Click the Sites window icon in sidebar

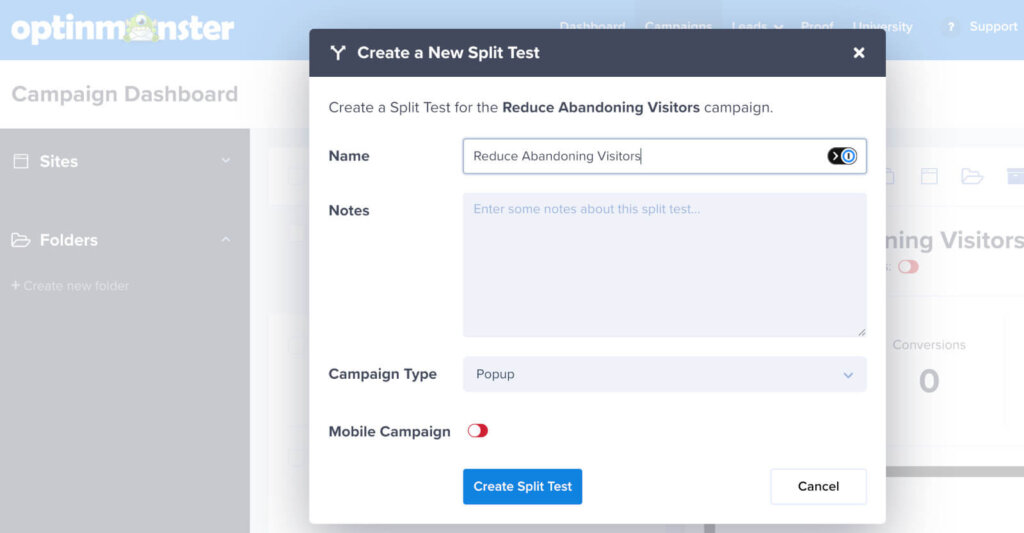[21, 161]
